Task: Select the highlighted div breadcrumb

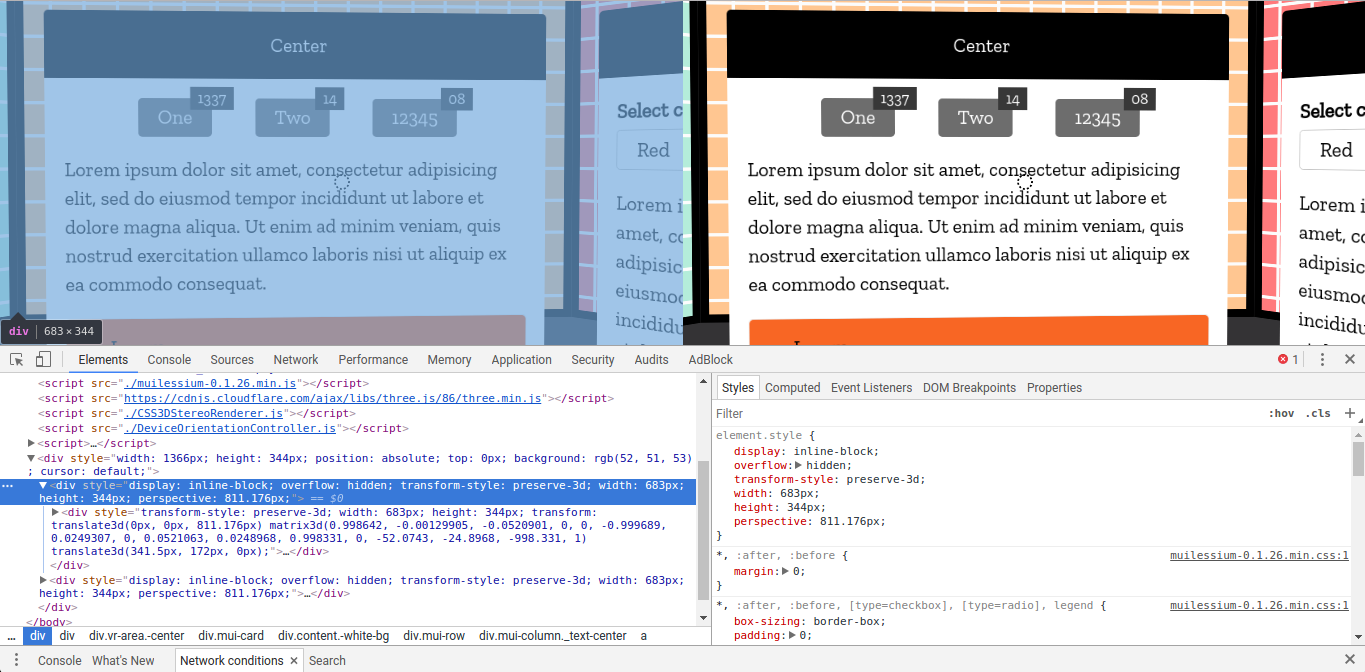Action: (x=38, y=635)
